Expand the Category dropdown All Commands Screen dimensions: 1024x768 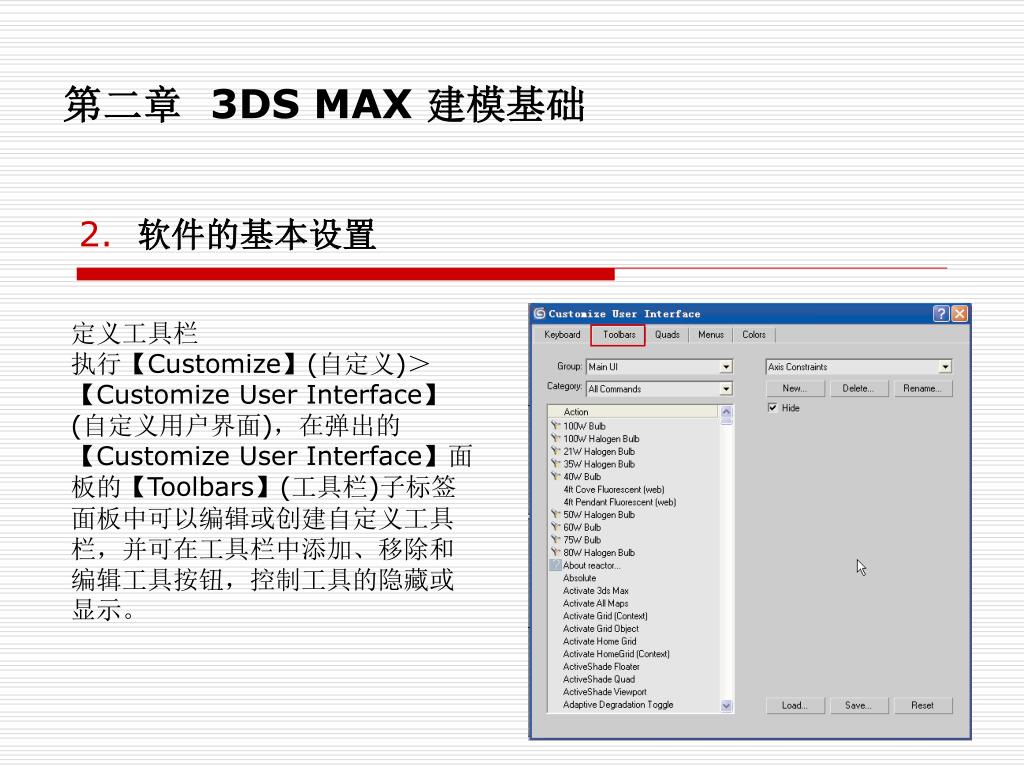659,389
